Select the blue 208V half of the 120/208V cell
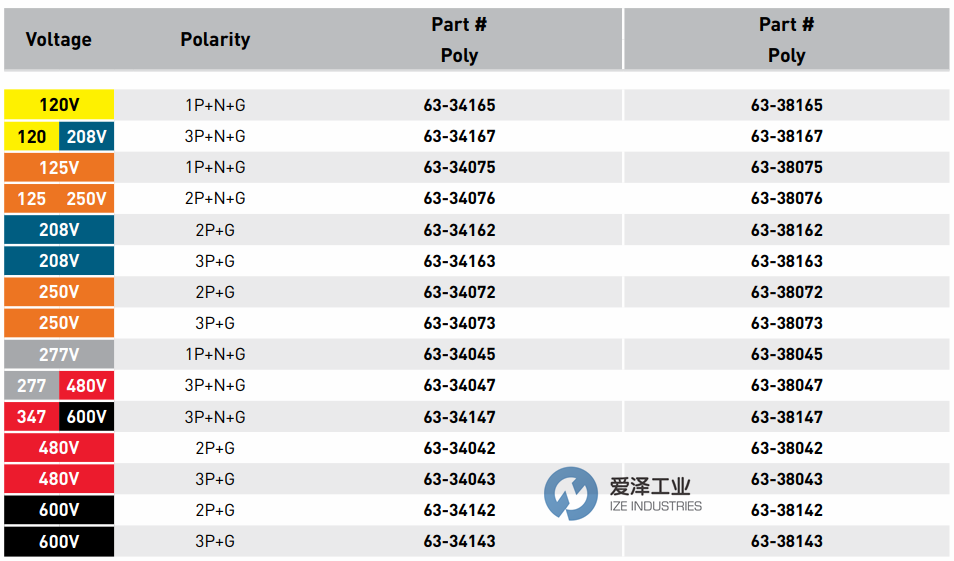Image resolution: width=954 pixels, height=561 pixels. (87, 136)
